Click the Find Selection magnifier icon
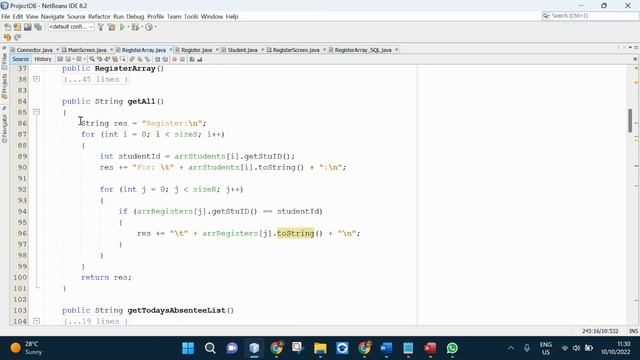 coord(93,59)
